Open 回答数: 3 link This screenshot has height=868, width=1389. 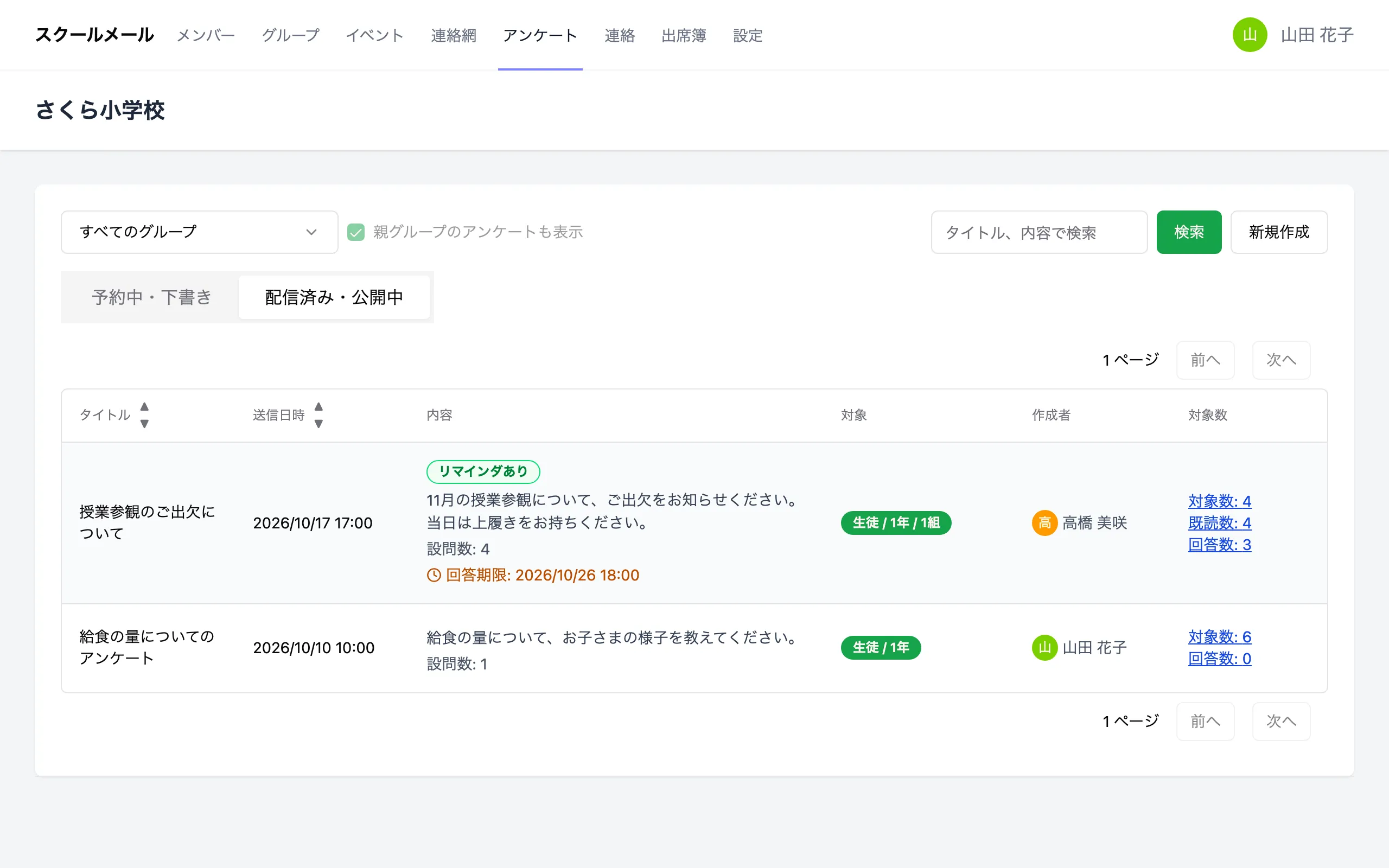(x=1220, y=544)
